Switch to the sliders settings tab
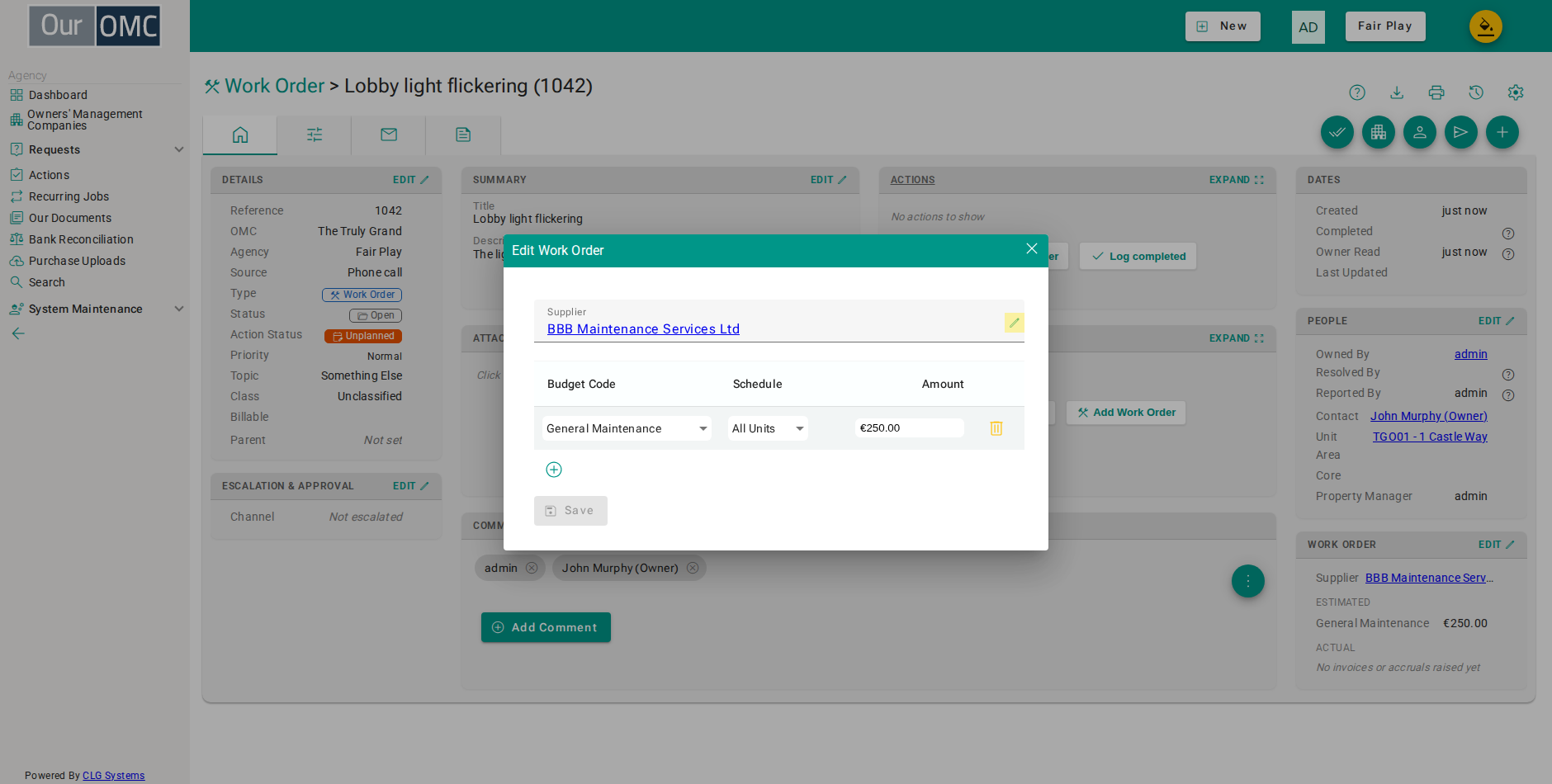 click(315, 135)
